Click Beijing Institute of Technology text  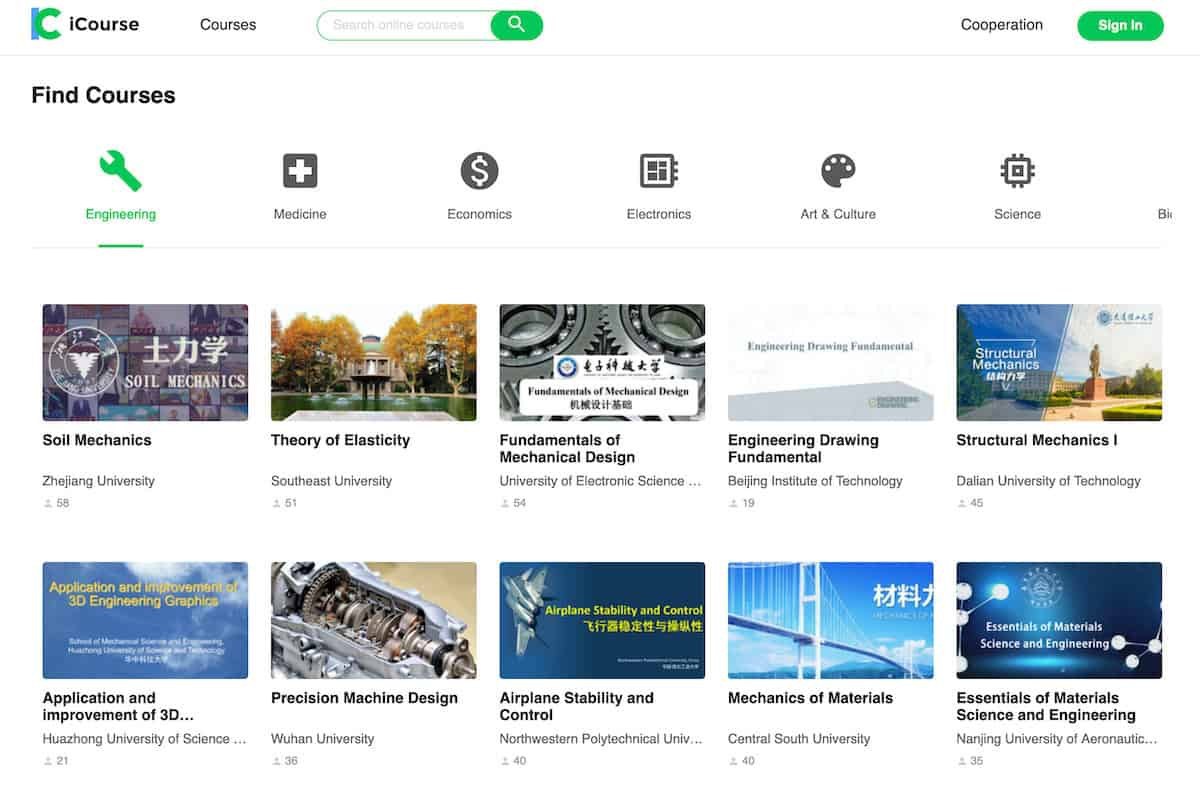[x=815, y=481]
